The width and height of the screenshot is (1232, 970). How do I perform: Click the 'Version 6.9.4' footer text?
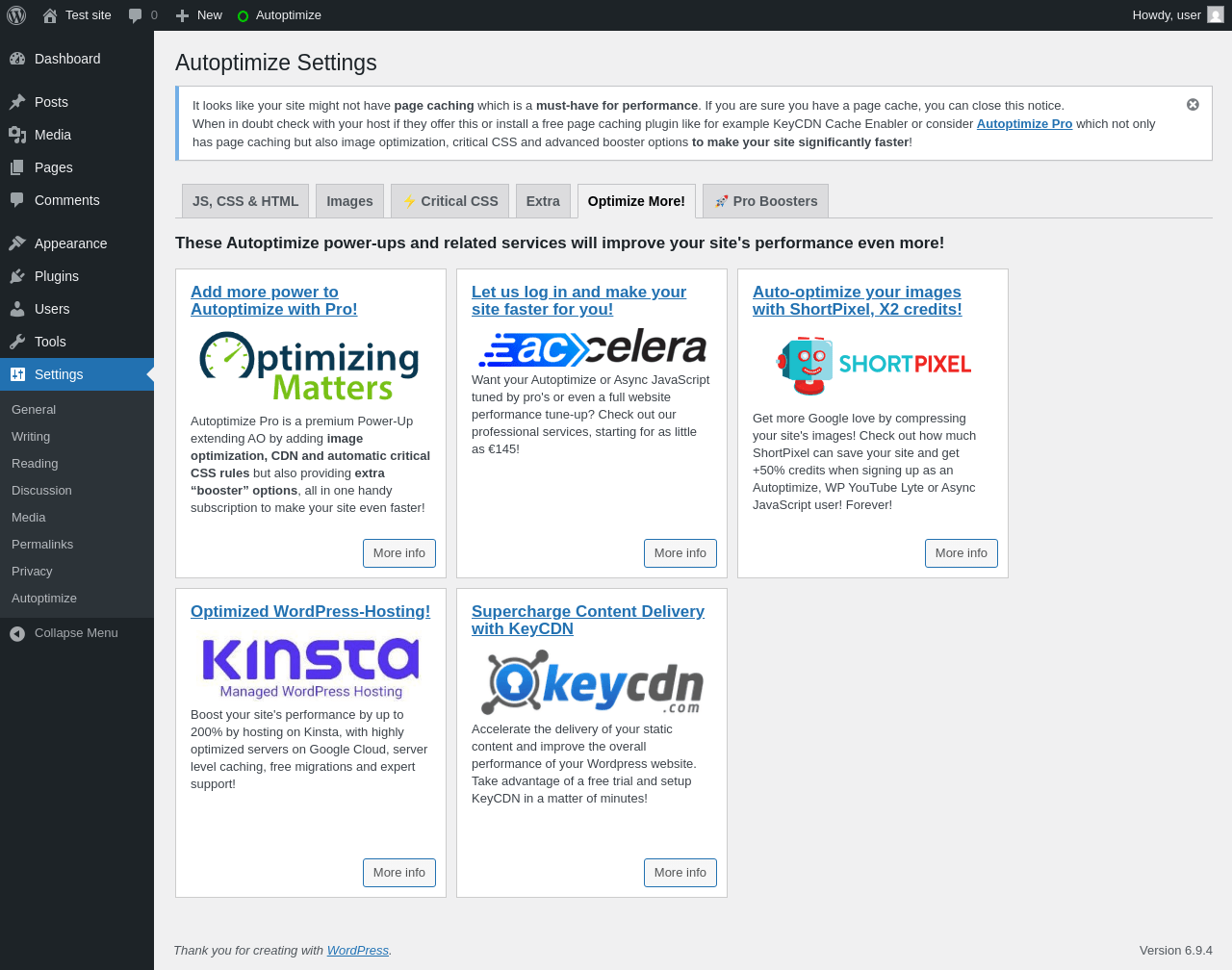1176,950
